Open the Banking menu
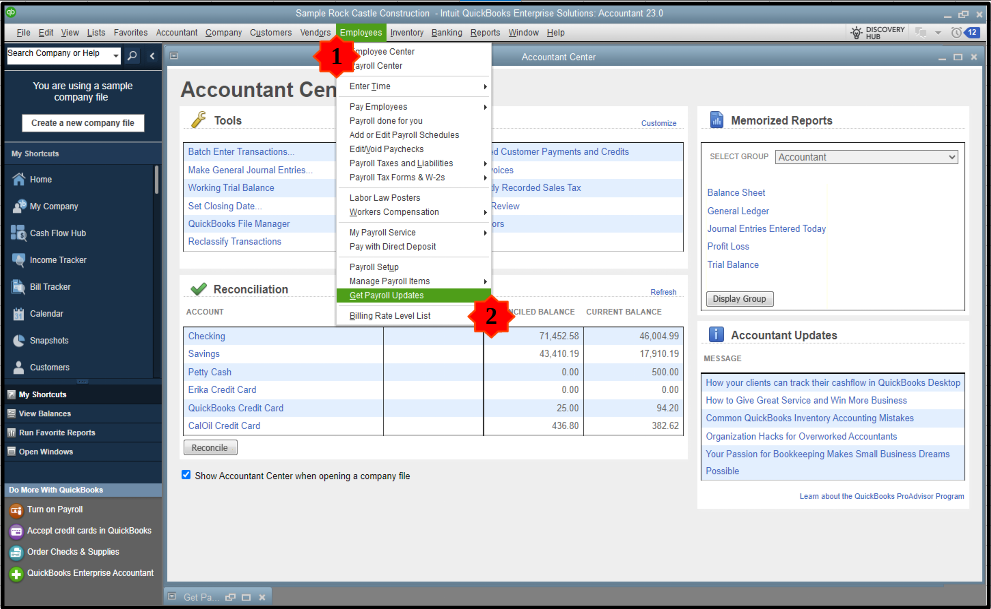This screenshot has width=991, height=609. [x=446, y=32]
